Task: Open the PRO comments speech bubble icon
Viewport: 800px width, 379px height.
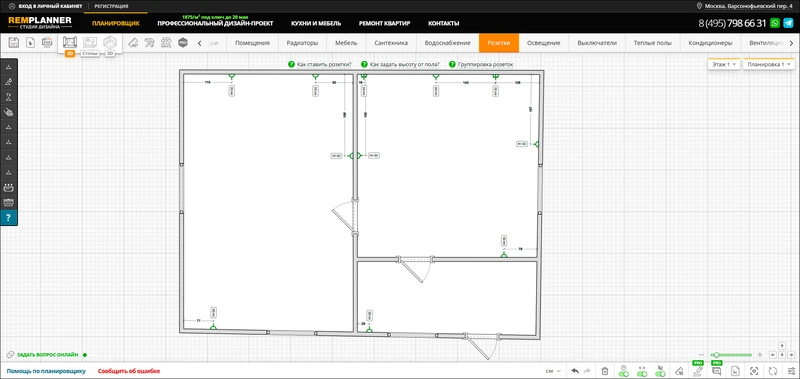Action: (x=716, y=370)
